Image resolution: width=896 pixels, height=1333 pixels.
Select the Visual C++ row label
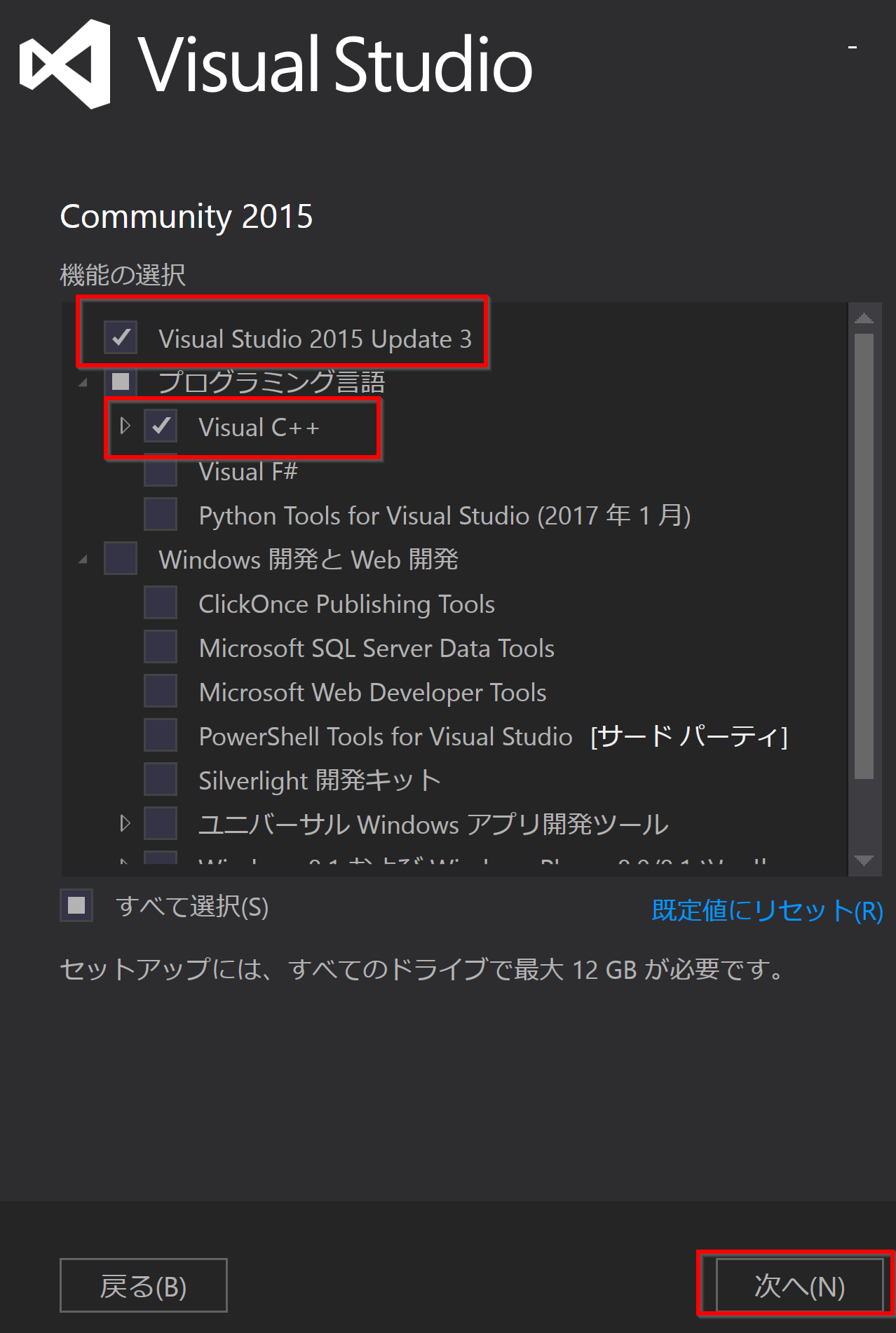point(259,427)
